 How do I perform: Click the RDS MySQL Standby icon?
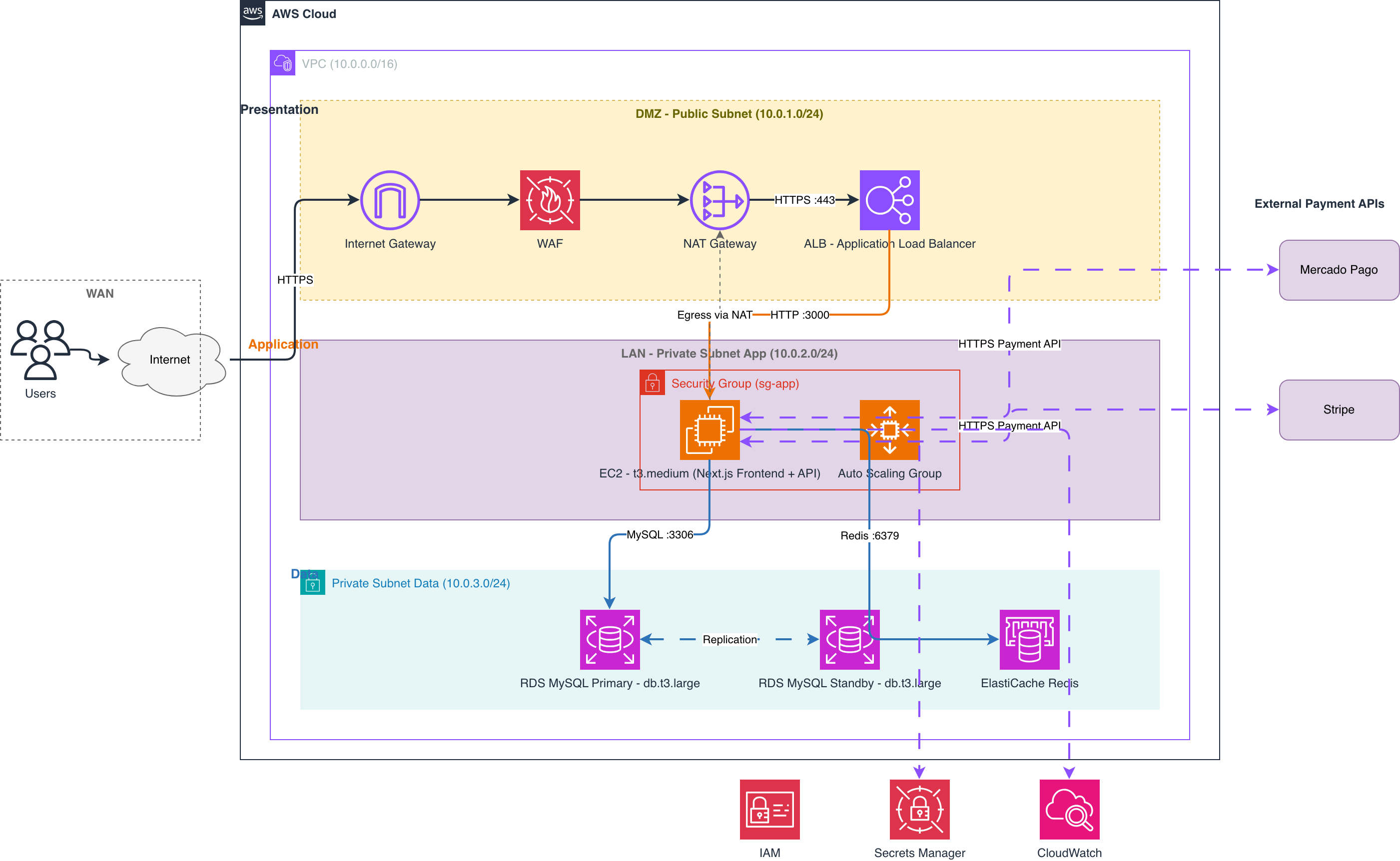(850, 639)
